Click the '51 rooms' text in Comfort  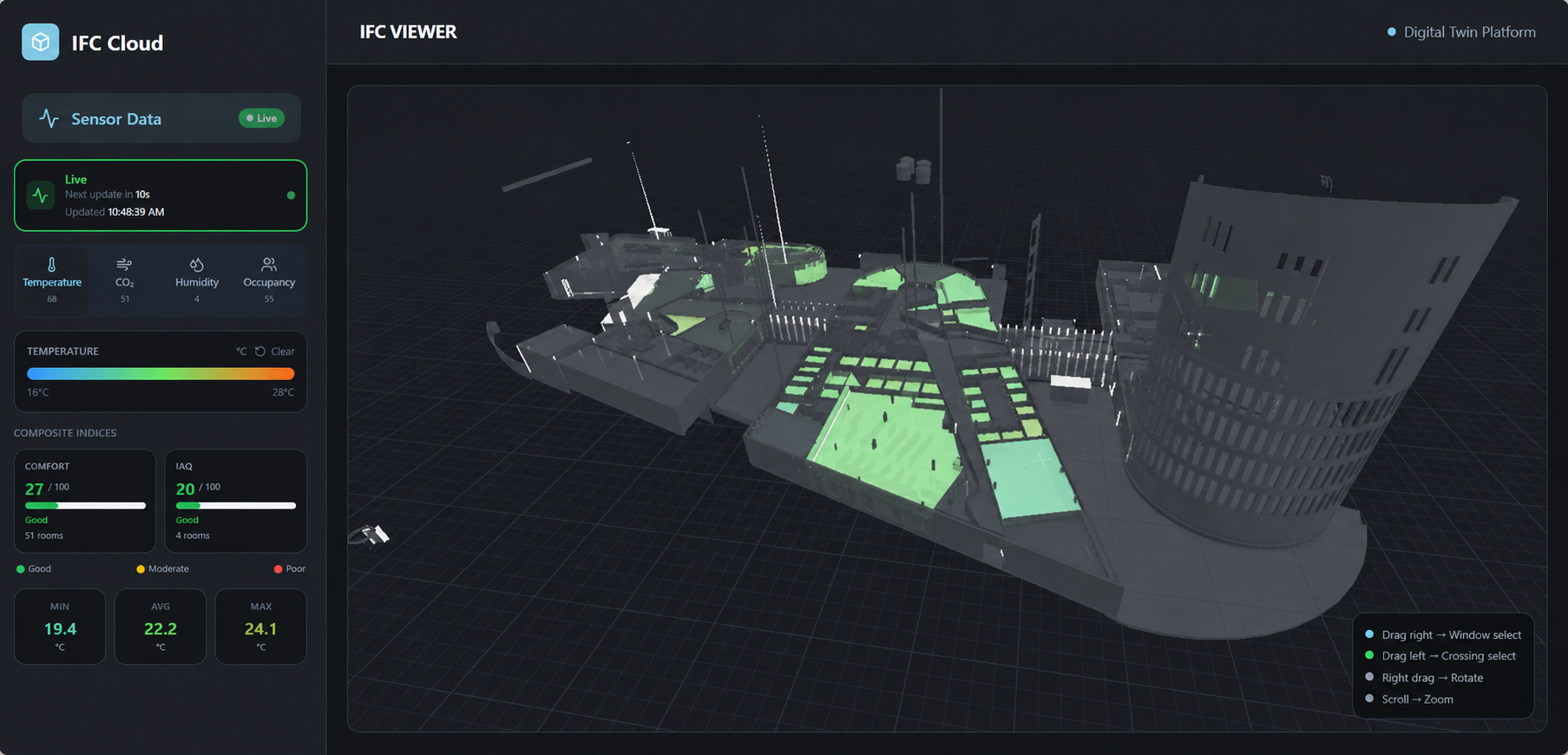tap(44, 535)
